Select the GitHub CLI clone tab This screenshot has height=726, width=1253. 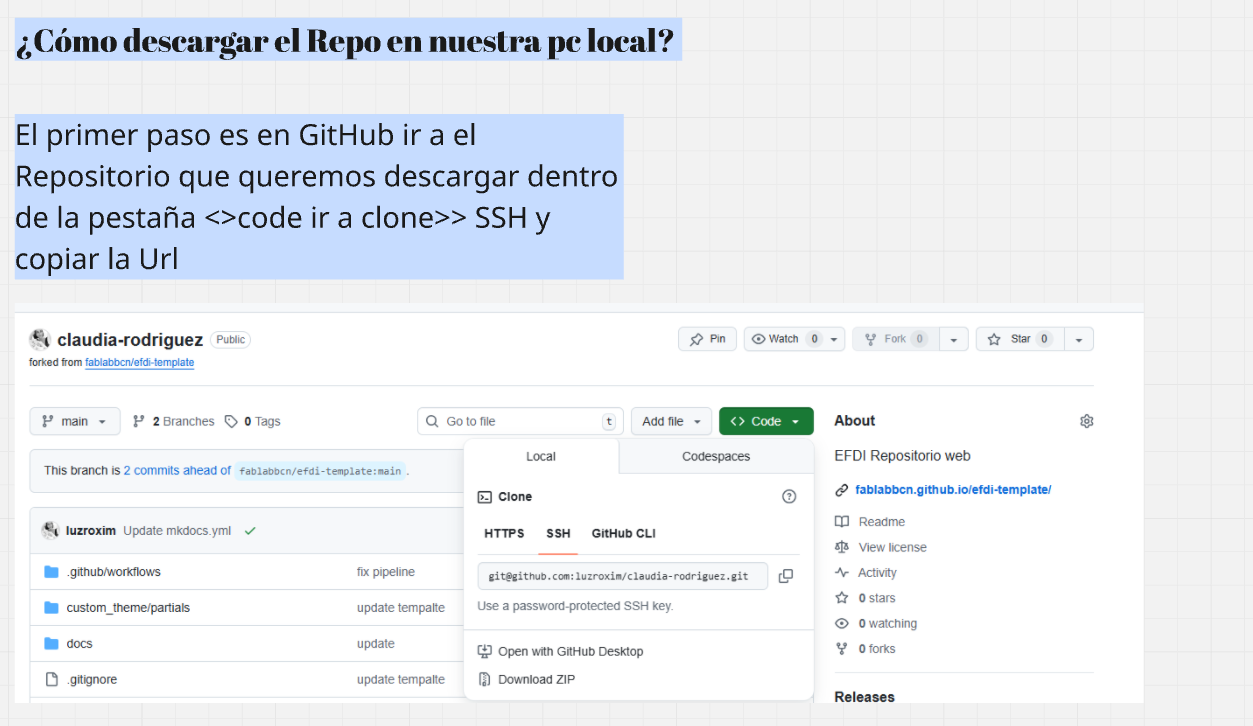[624, 533]
